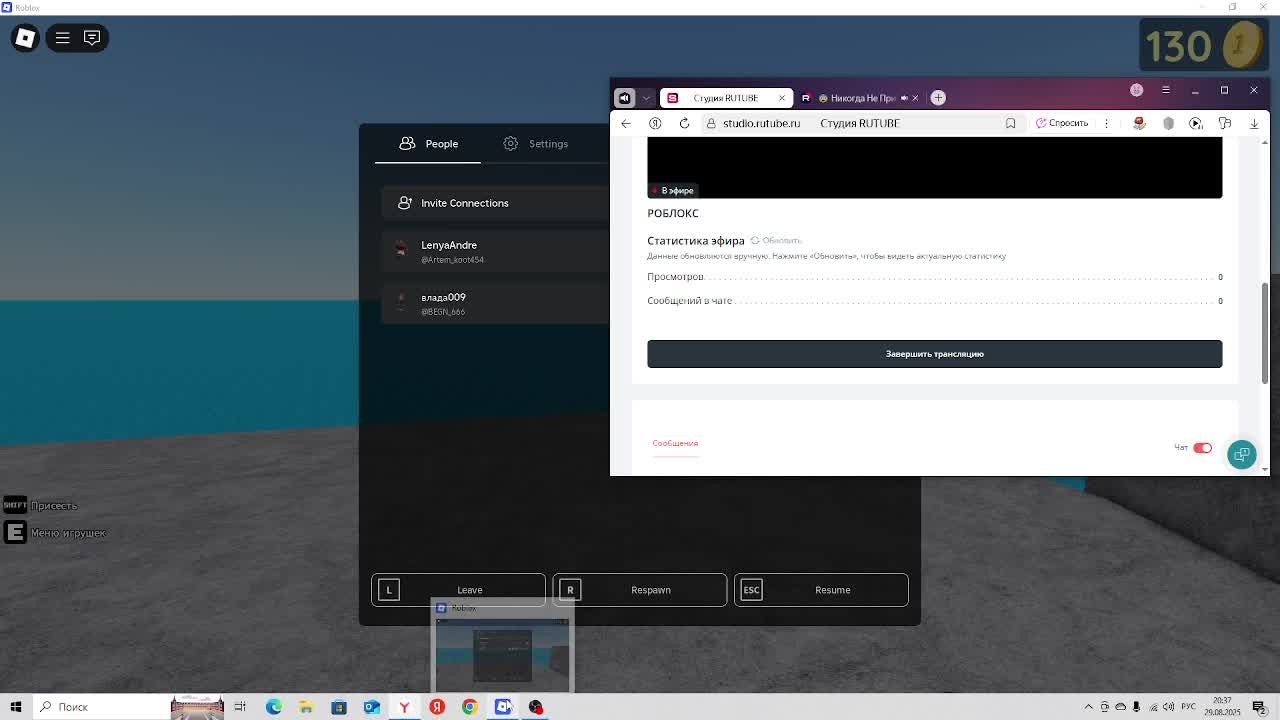This screenshot has height=720, width=1280.
Task: Launch Microsoft Edge from the taskbar
Action: point(273,707)
